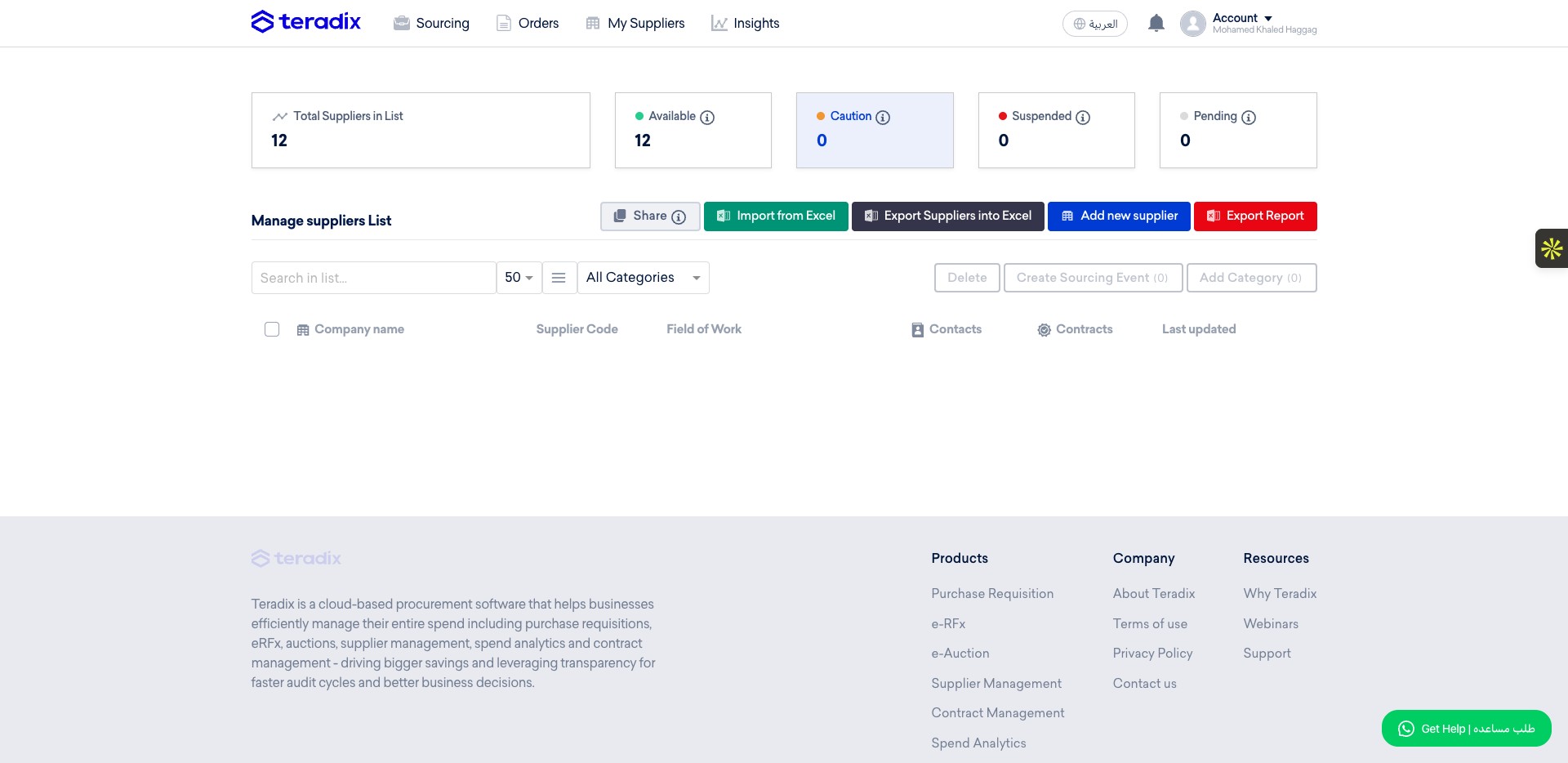Click Import from Excel

[776, 216]
